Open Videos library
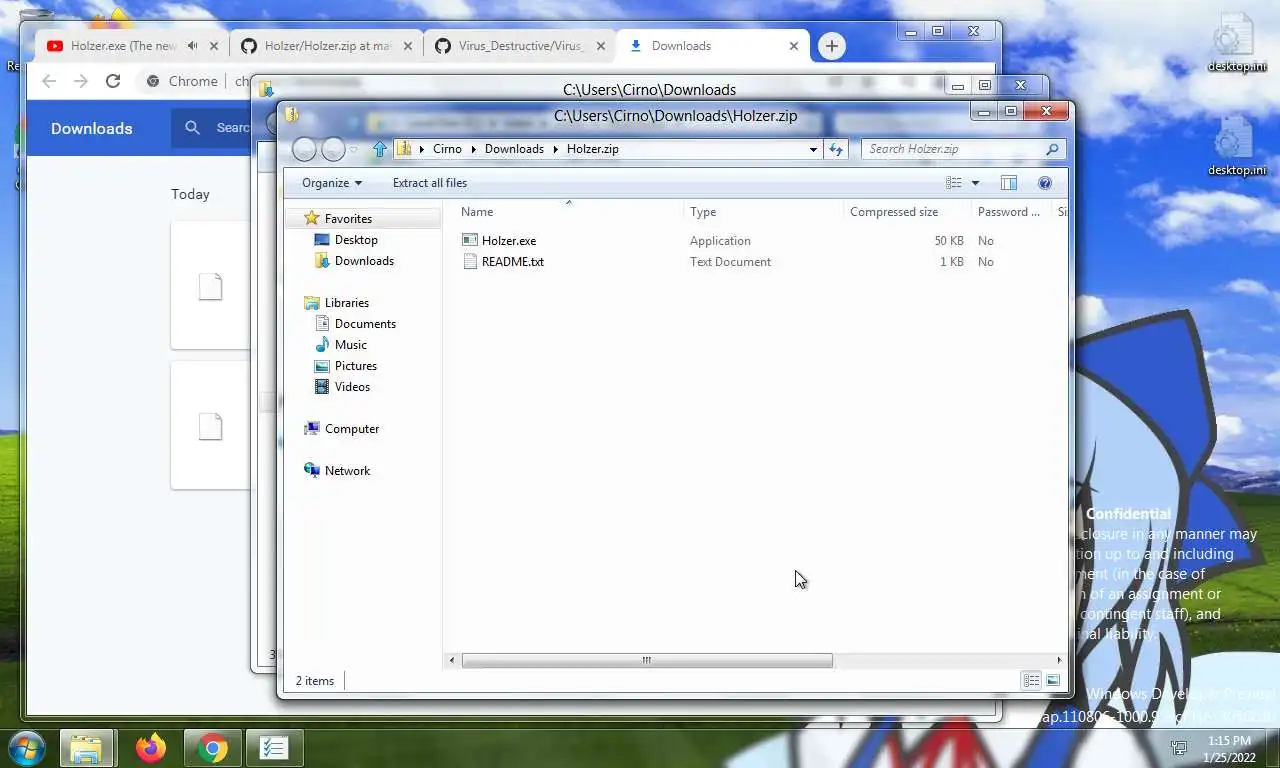This screenshot has height=768, width=1280. [x=342, y=387]
